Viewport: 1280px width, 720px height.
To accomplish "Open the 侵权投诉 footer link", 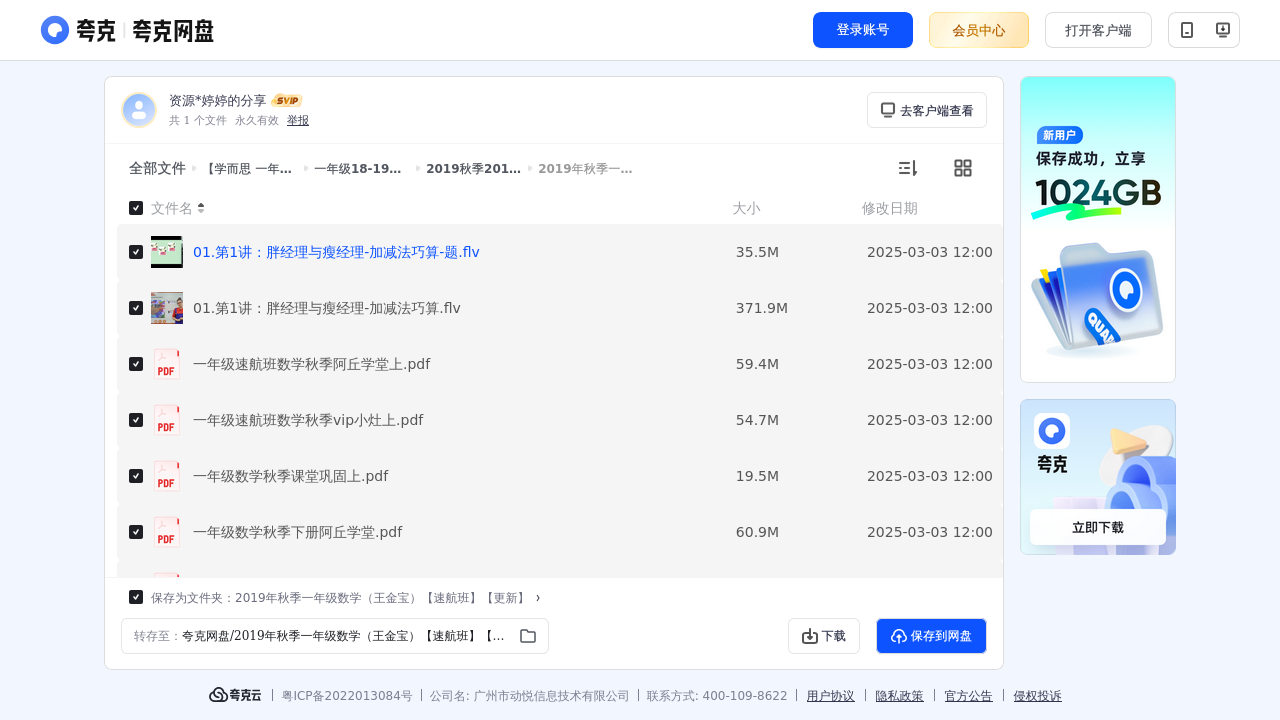I will (1037, 696).
